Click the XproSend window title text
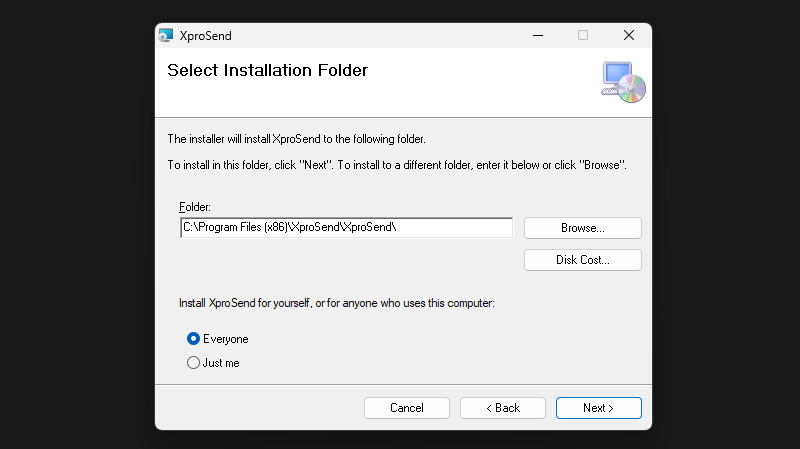Screen dimensions: 800x449 click(208, 35)
